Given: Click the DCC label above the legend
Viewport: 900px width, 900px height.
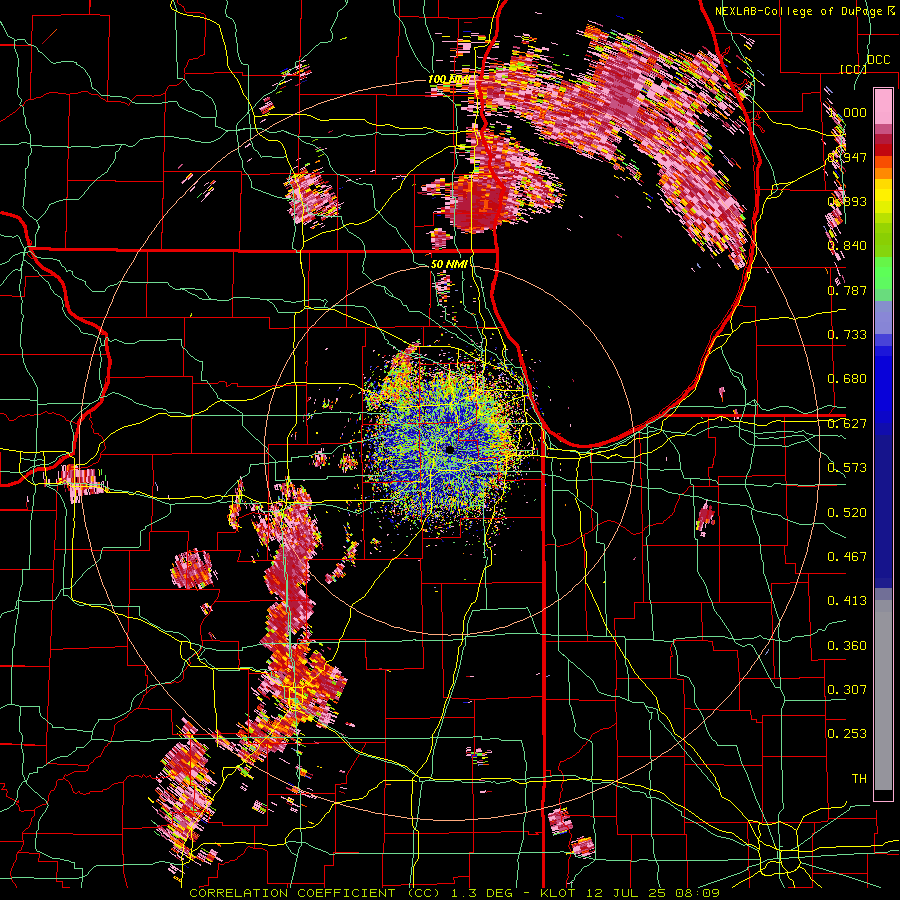Looking at the screenshot, I should 878,60.
